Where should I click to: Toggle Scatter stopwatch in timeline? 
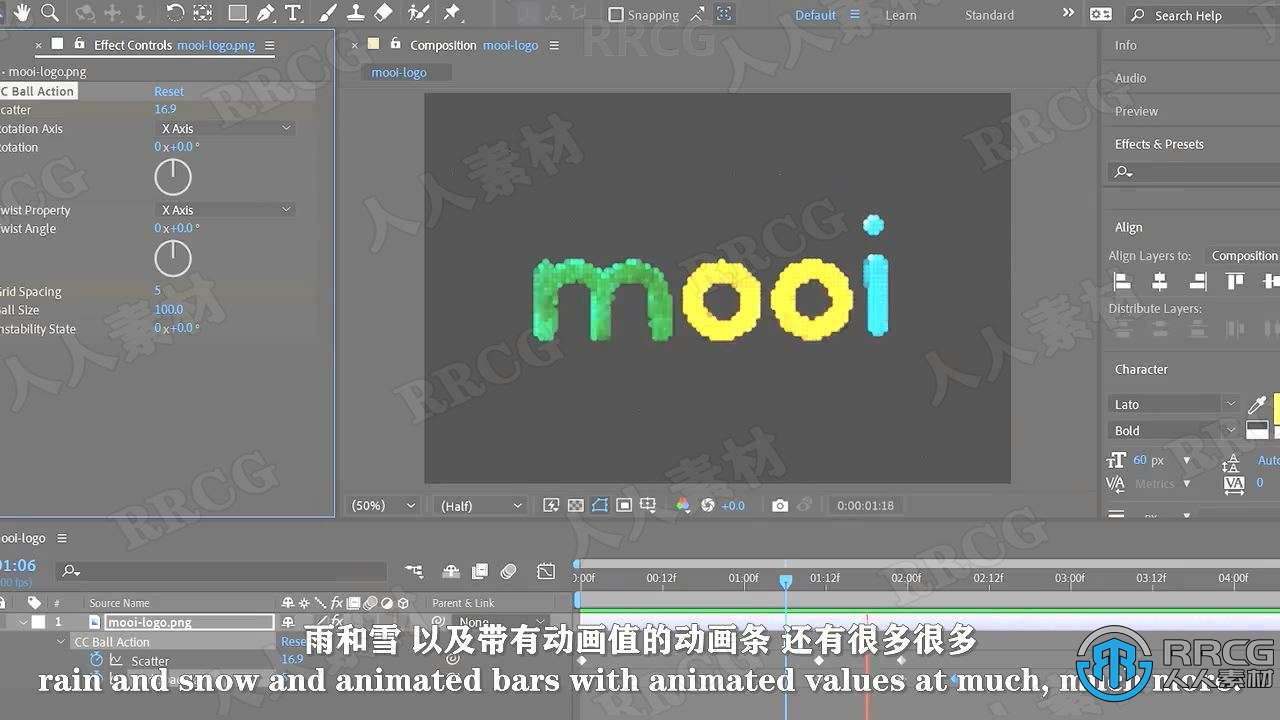click(97, 660)
